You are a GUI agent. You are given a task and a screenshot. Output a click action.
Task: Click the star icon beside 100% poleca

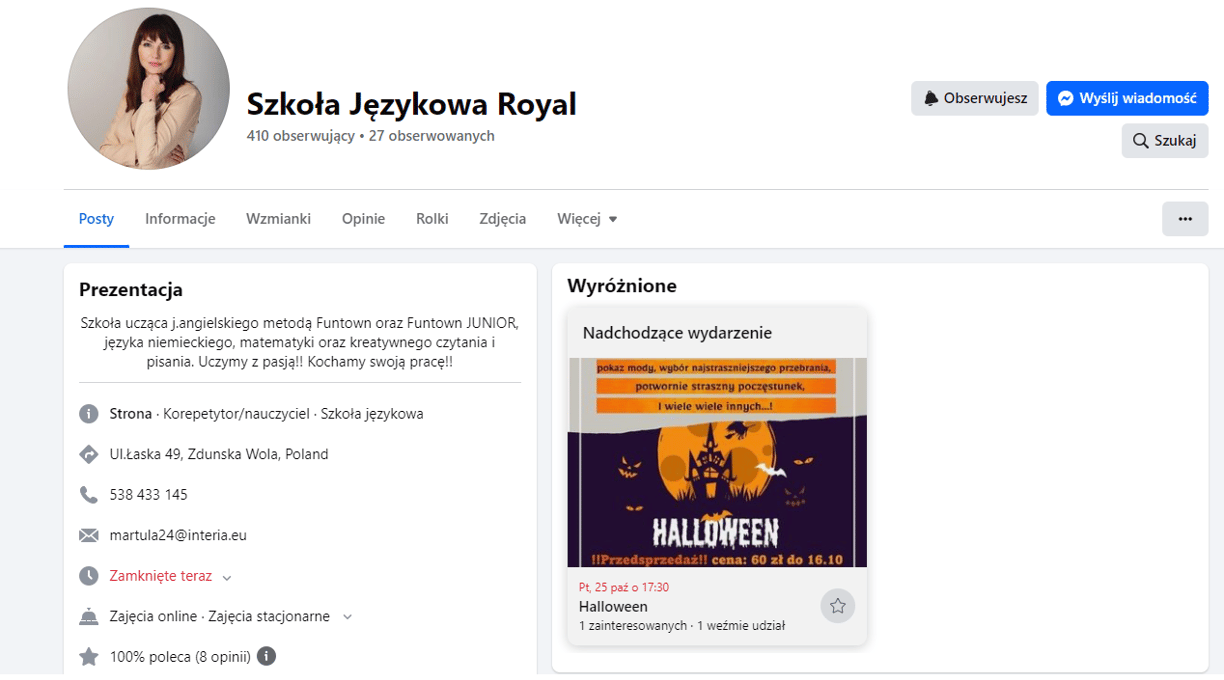[x=89, y=657]
